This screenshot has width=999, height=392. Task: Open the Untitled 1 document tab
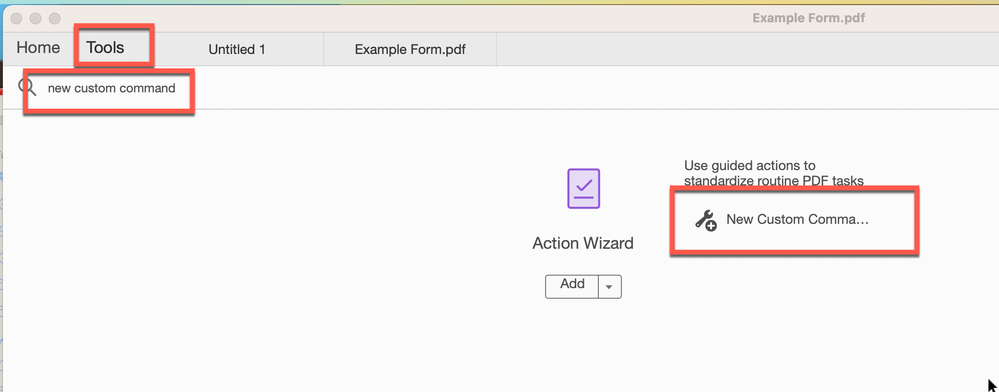pos(237,50)
